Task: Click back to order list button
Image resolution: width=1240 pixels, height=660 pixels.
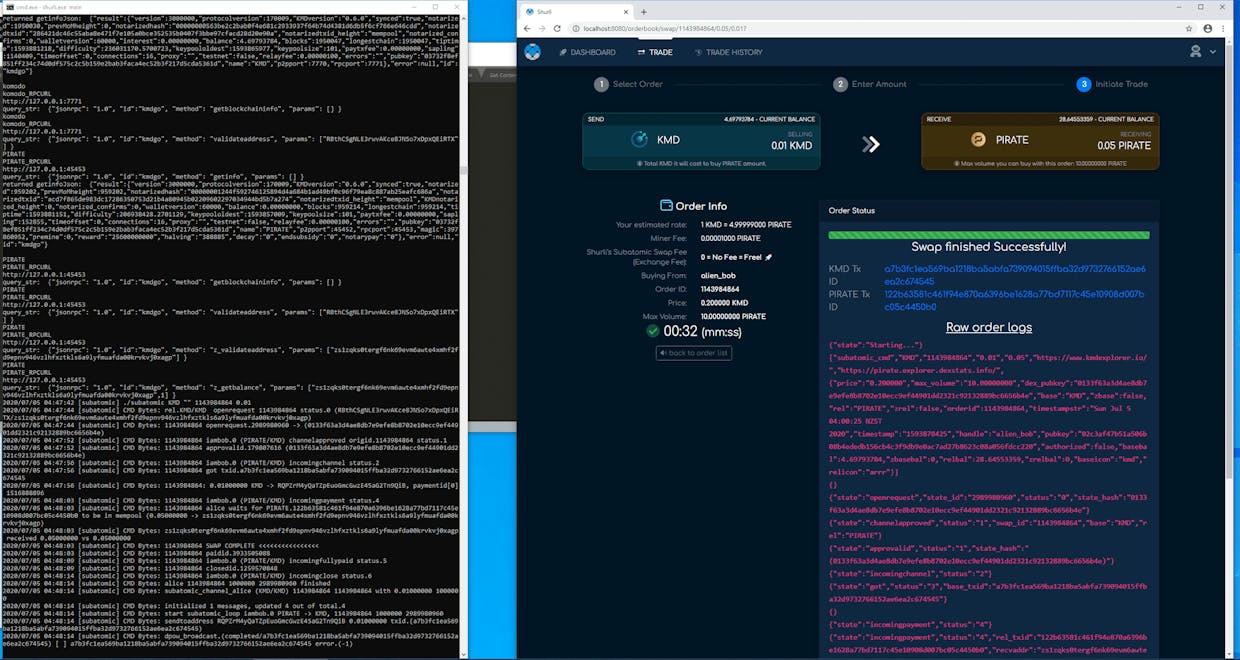Action: click(695, 353)
